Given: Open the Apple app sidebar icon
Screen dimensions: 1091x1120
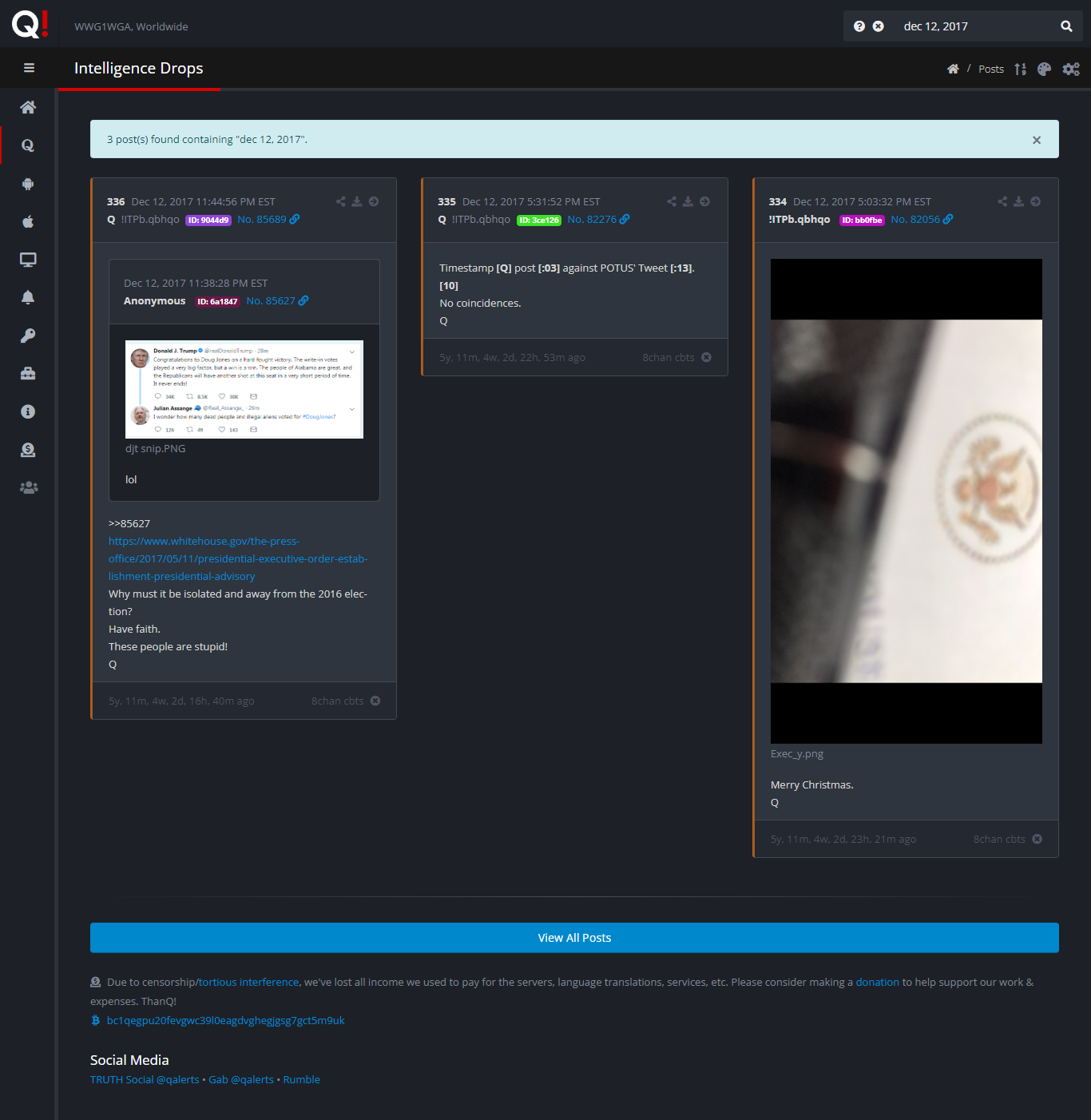Looking at the screenshot, I should pos(28,221).
